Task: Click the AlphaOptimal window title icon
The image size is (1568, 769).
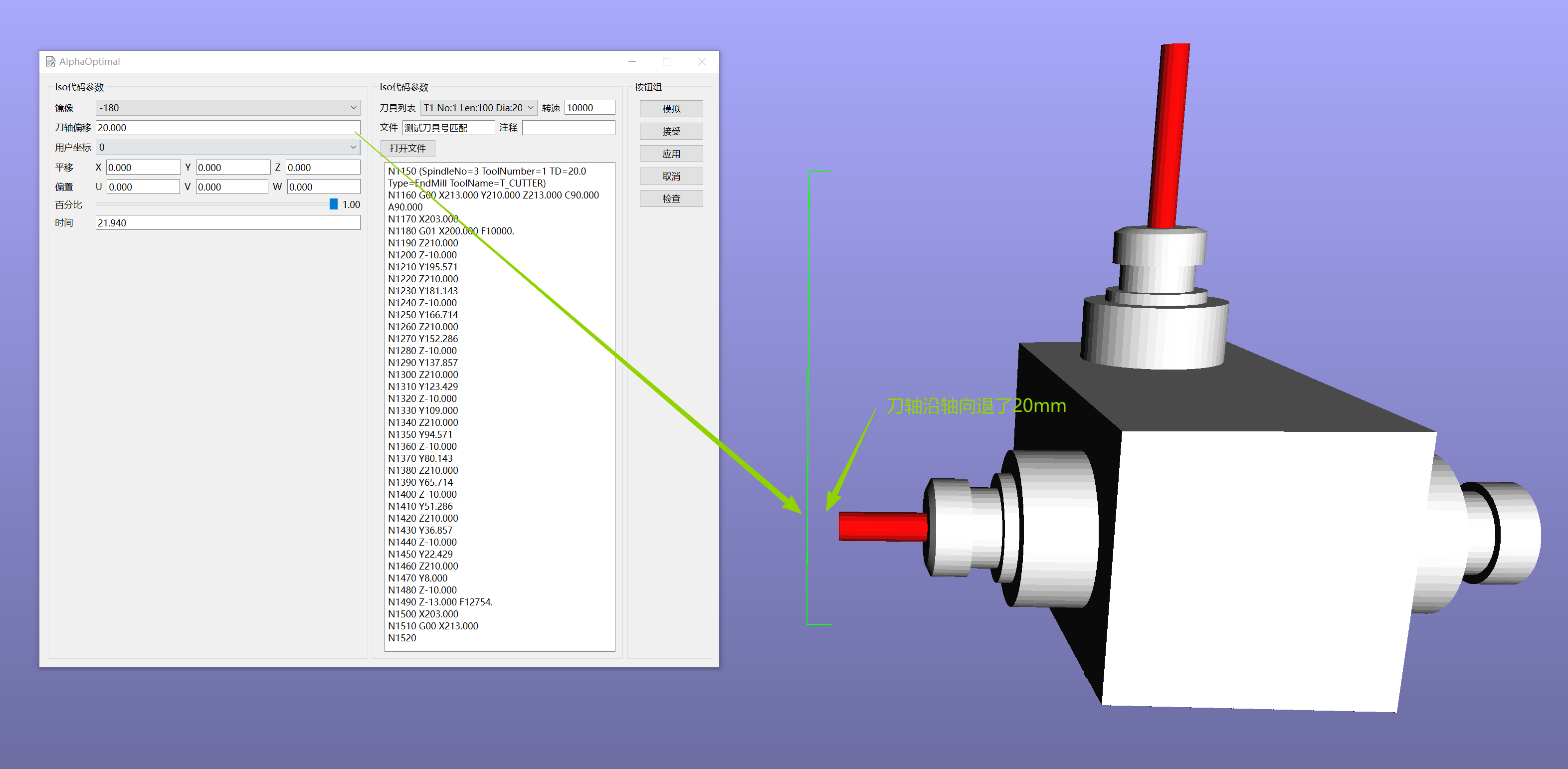Action: [x=50, y=61]
